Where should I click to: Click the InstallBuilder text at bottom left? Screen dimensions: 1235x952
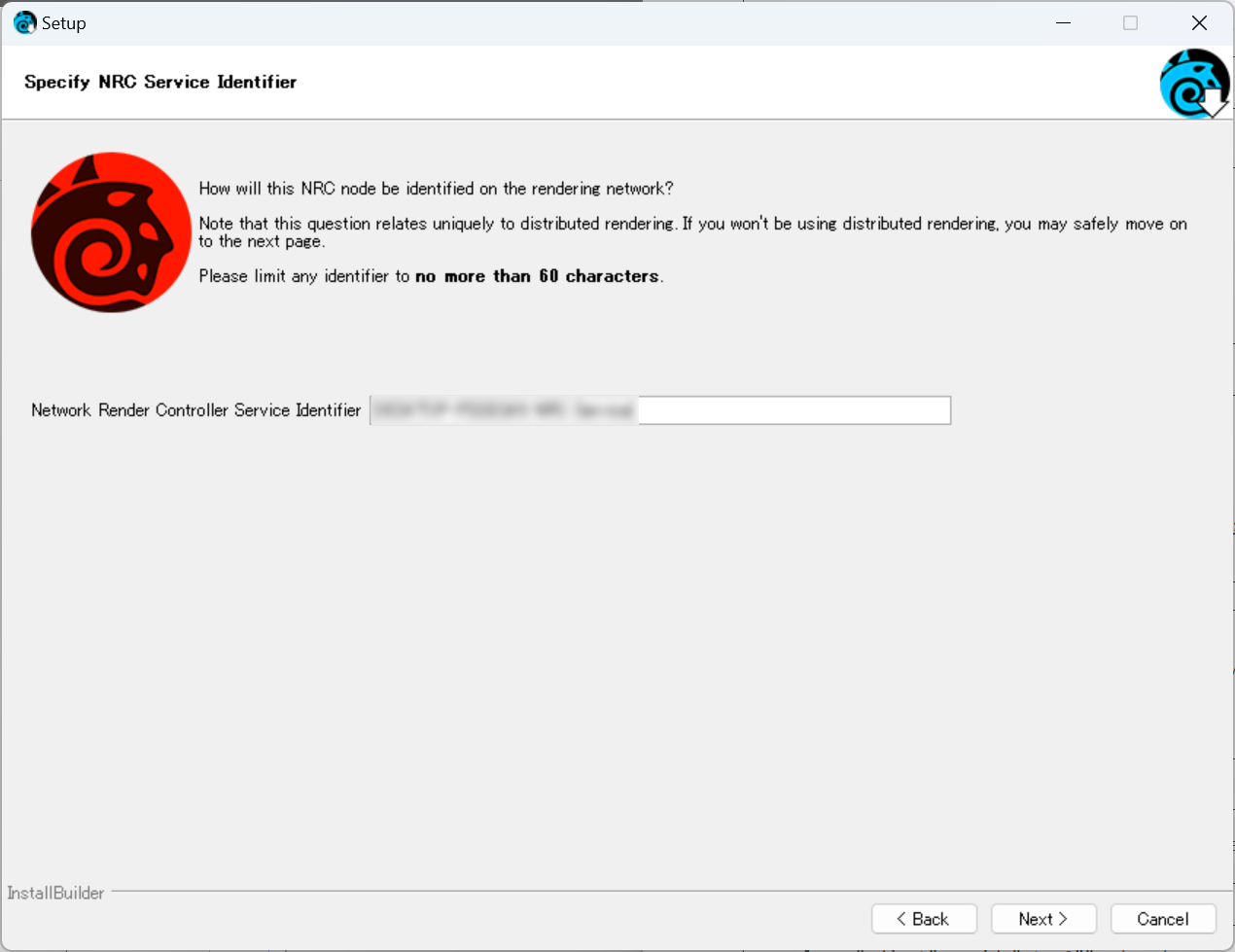55,893
